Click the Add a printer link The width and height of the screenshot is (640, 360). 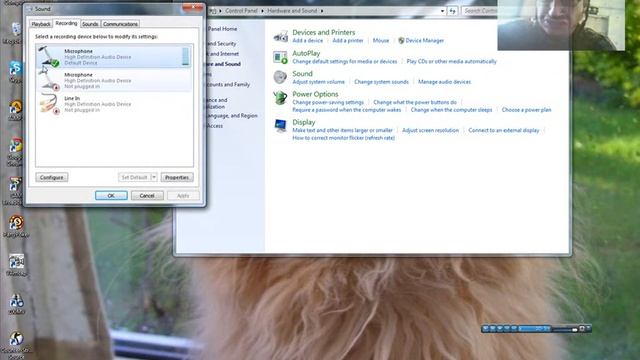tap(348, 40)
